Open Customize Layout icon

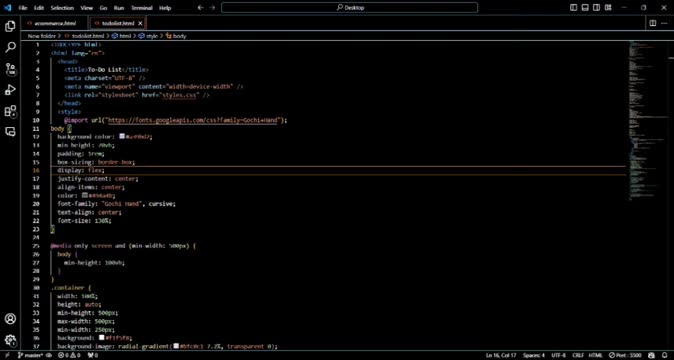tap(608, 8)
